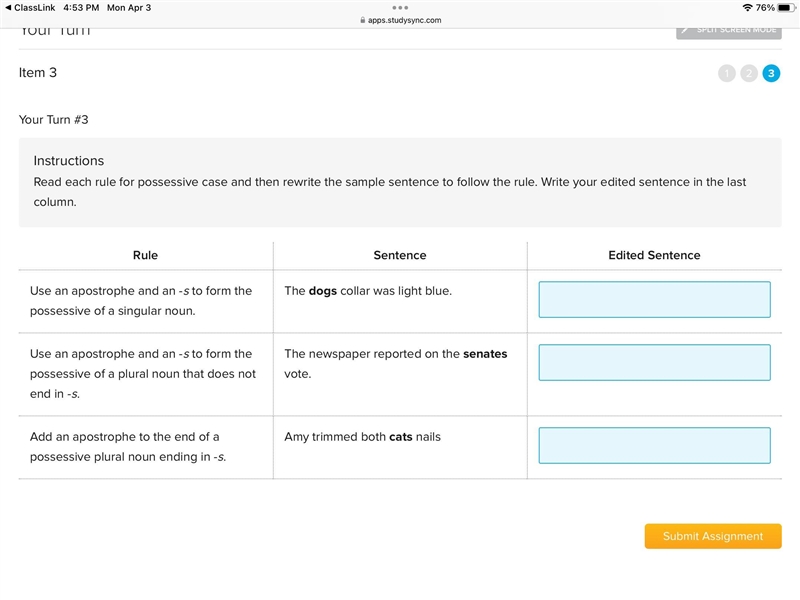Click the bold word "cats"
Image resolution: width=800 pixels, height=600 pixels.
tap(401, 437)
